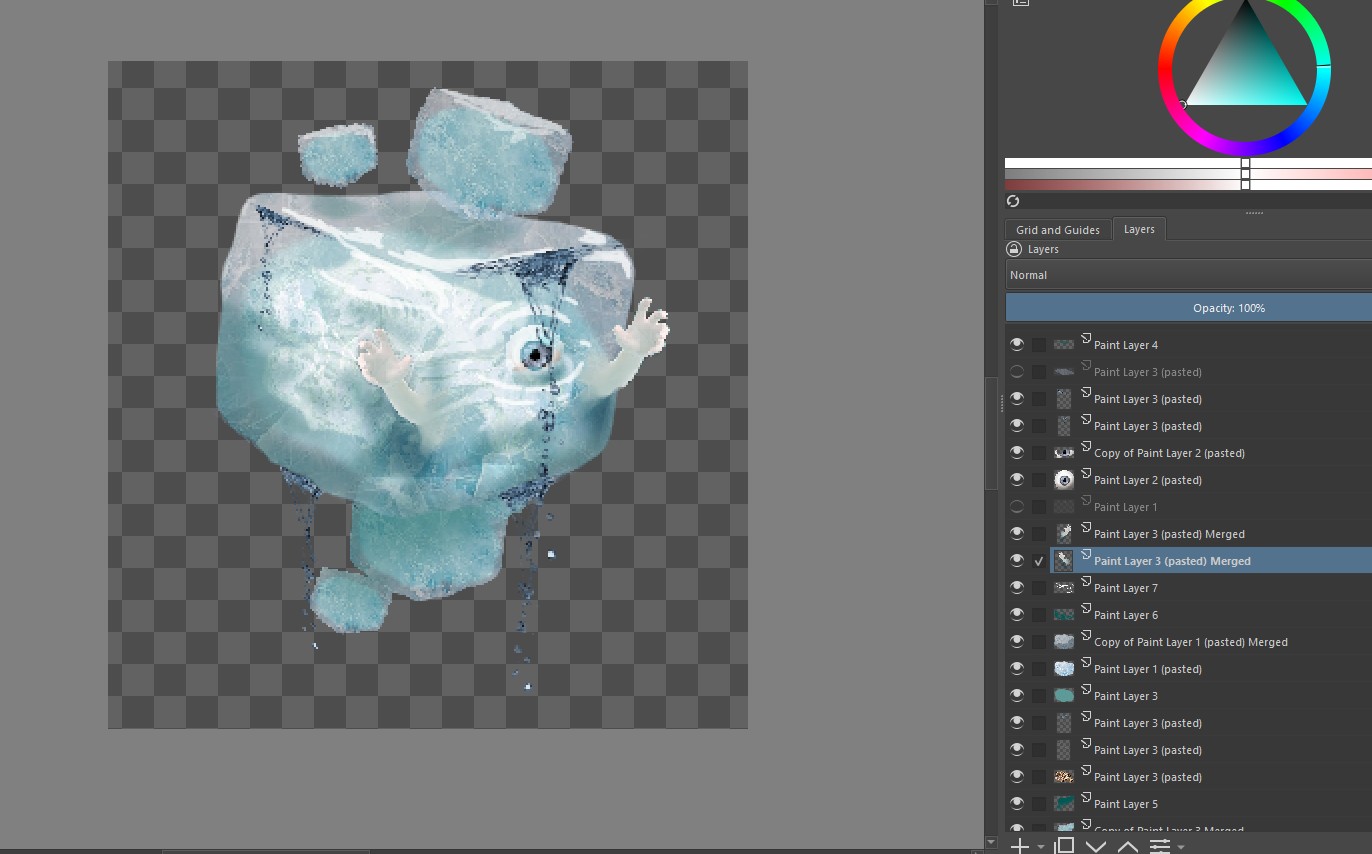Toggle visibility of Copy of Paint Layer 1 (pasted) Merged
Viewport: 1372px width, 854px height.
tap(1017, 642)
